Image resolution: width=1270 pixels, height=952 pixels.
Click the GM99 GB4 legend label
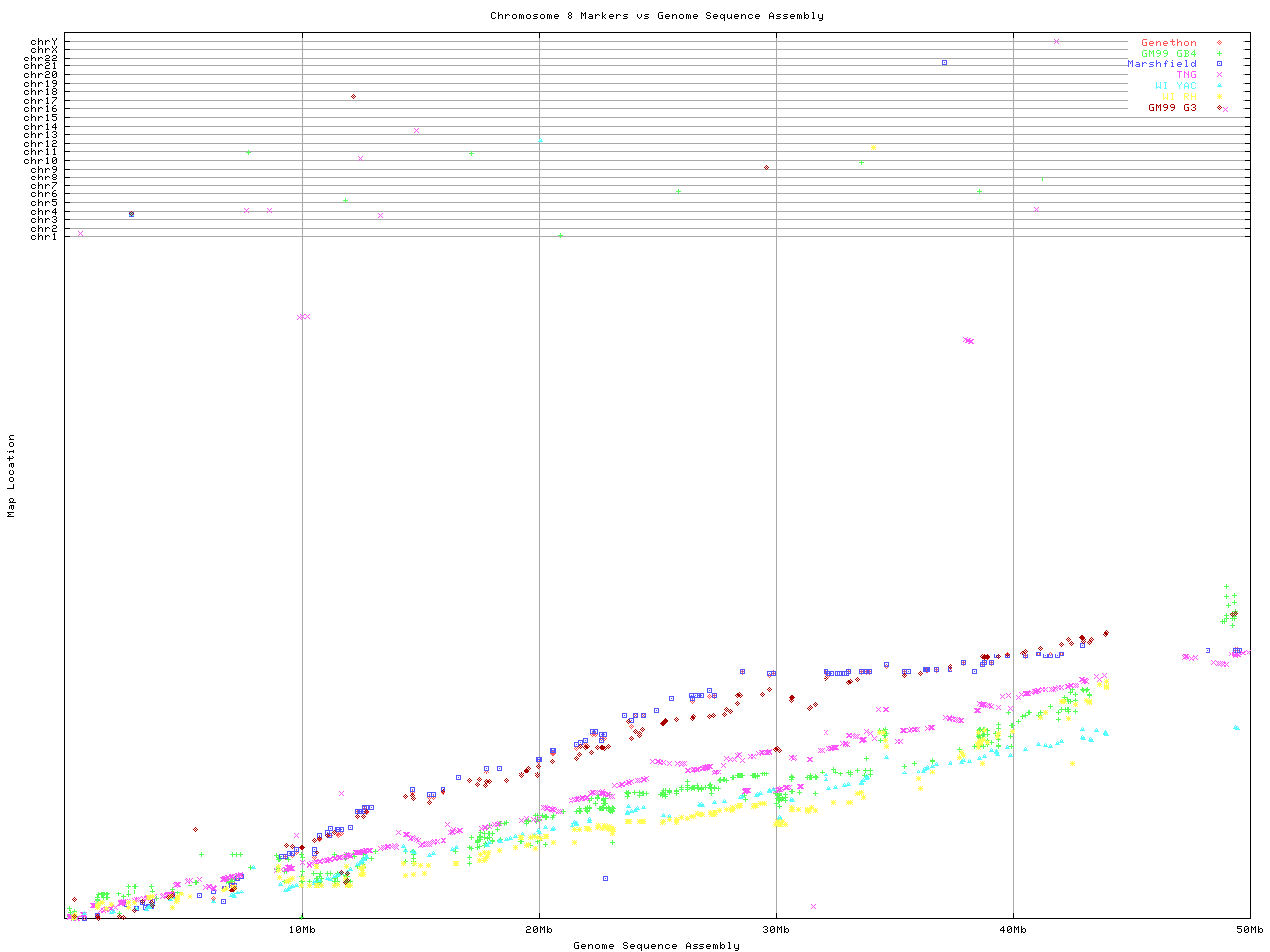tap(1168, 54)
